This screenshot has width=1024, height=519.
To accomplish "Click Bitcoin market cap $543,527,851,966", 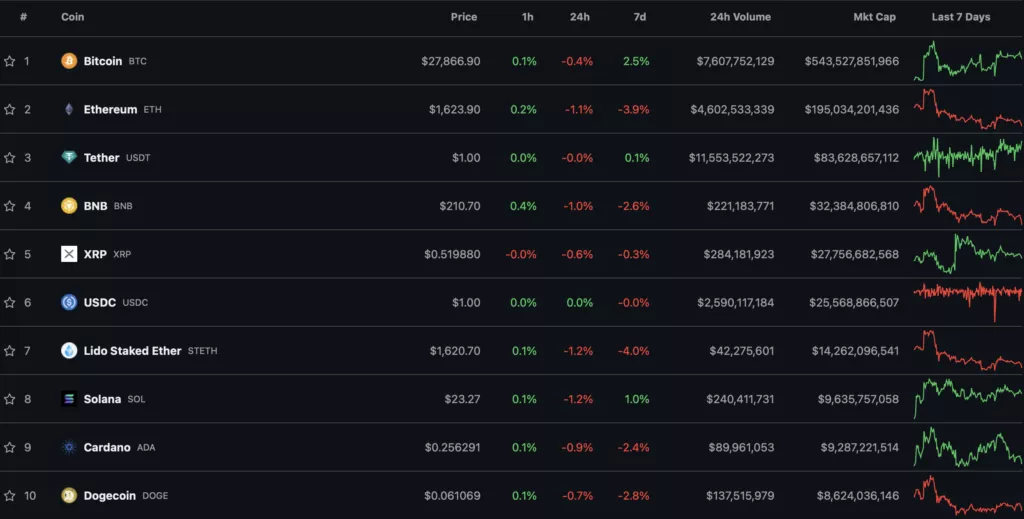I will tap(852, 61).
